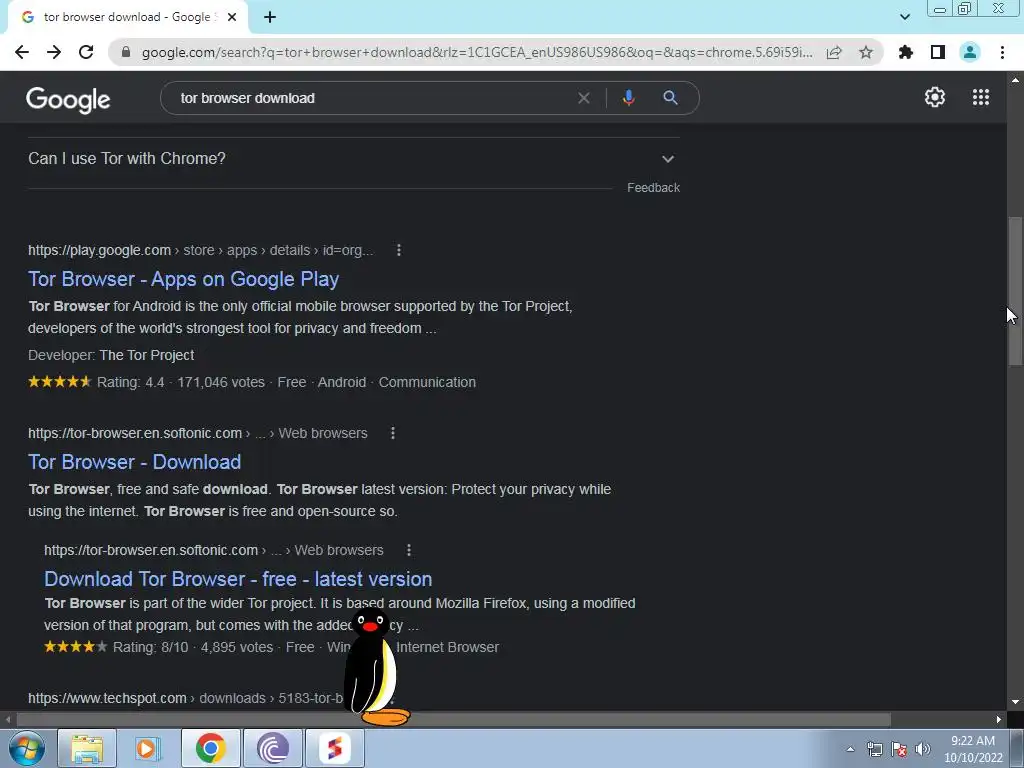Open 'Download Tor Browser - free - latest version'
The width and height of the screenshot is (1024, 768).
point(238,579)
